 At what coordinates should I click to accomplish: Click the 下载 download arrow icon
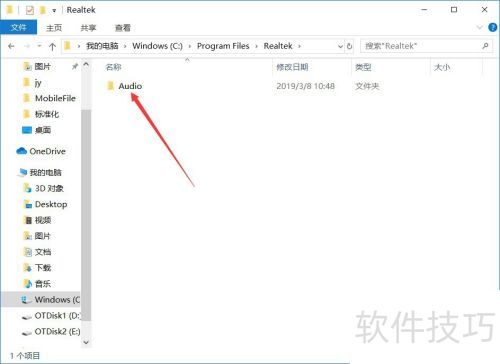[28, 268]
